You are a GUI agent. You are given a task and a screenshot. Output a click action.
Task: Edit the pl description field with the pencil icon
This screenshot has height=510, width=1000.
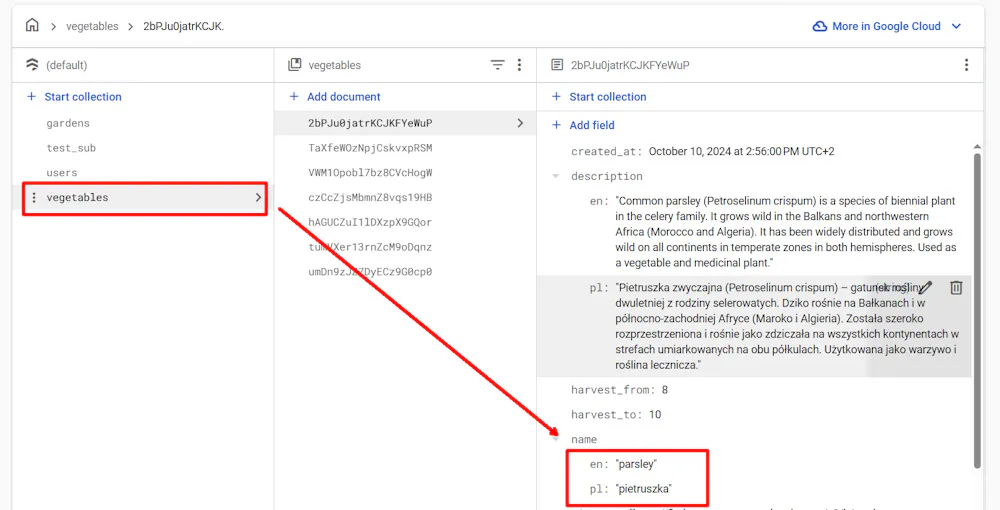coord(925,288)
